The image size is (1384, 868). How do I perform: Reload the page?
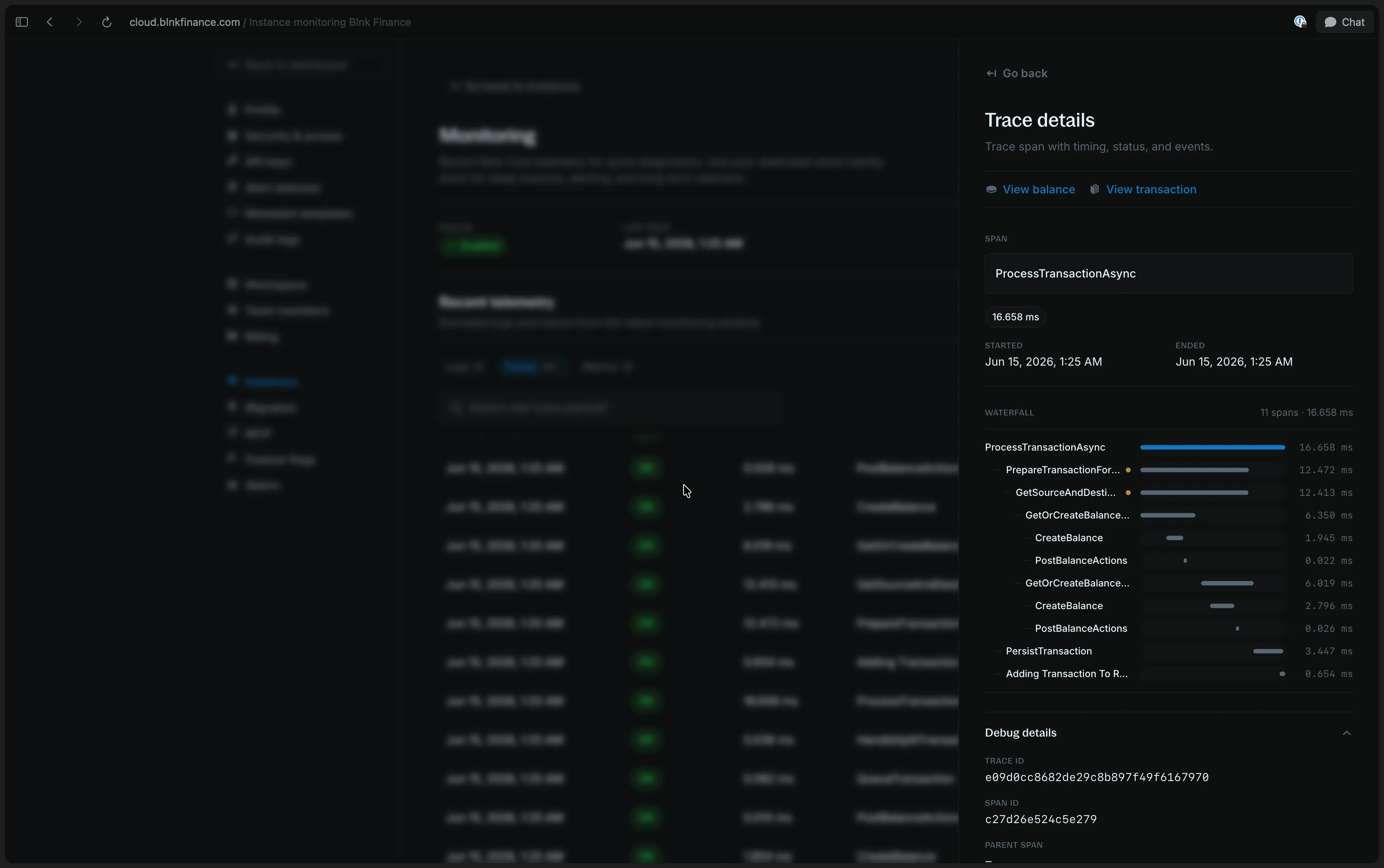click(106, 22)
